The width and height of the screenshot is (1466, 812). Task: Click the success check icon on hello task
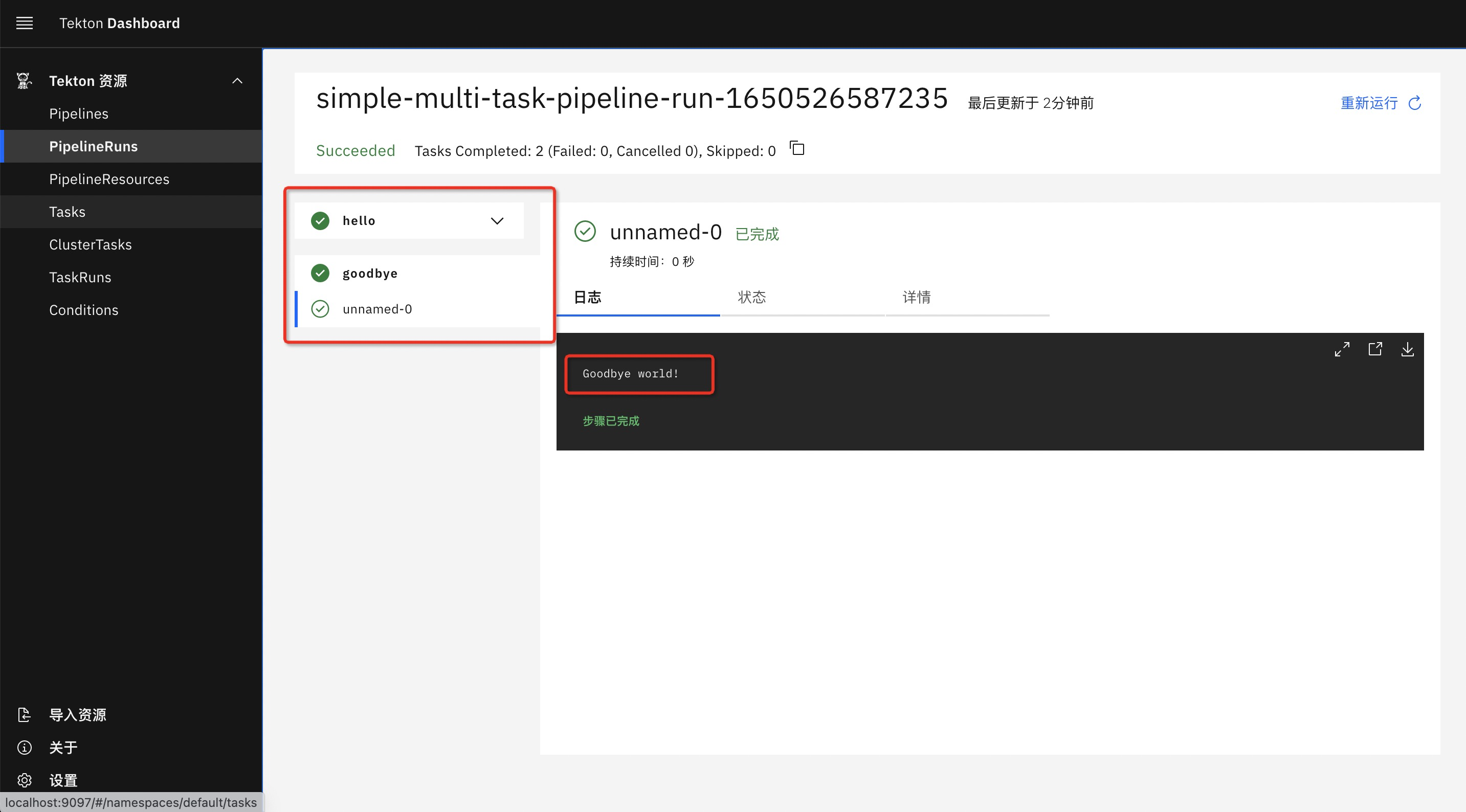tap(320, 221)
